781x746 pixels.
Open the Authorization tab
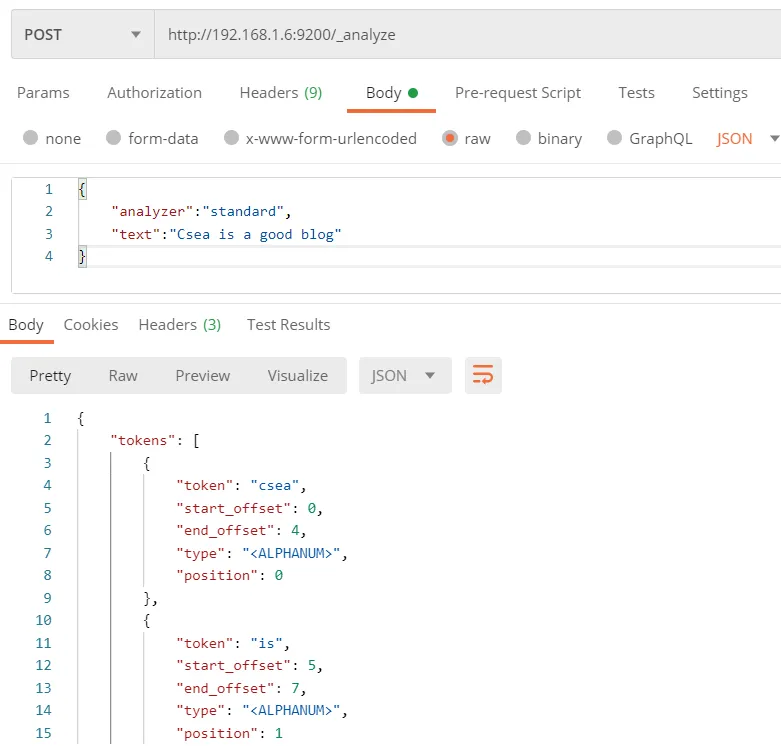pos(154,93)
